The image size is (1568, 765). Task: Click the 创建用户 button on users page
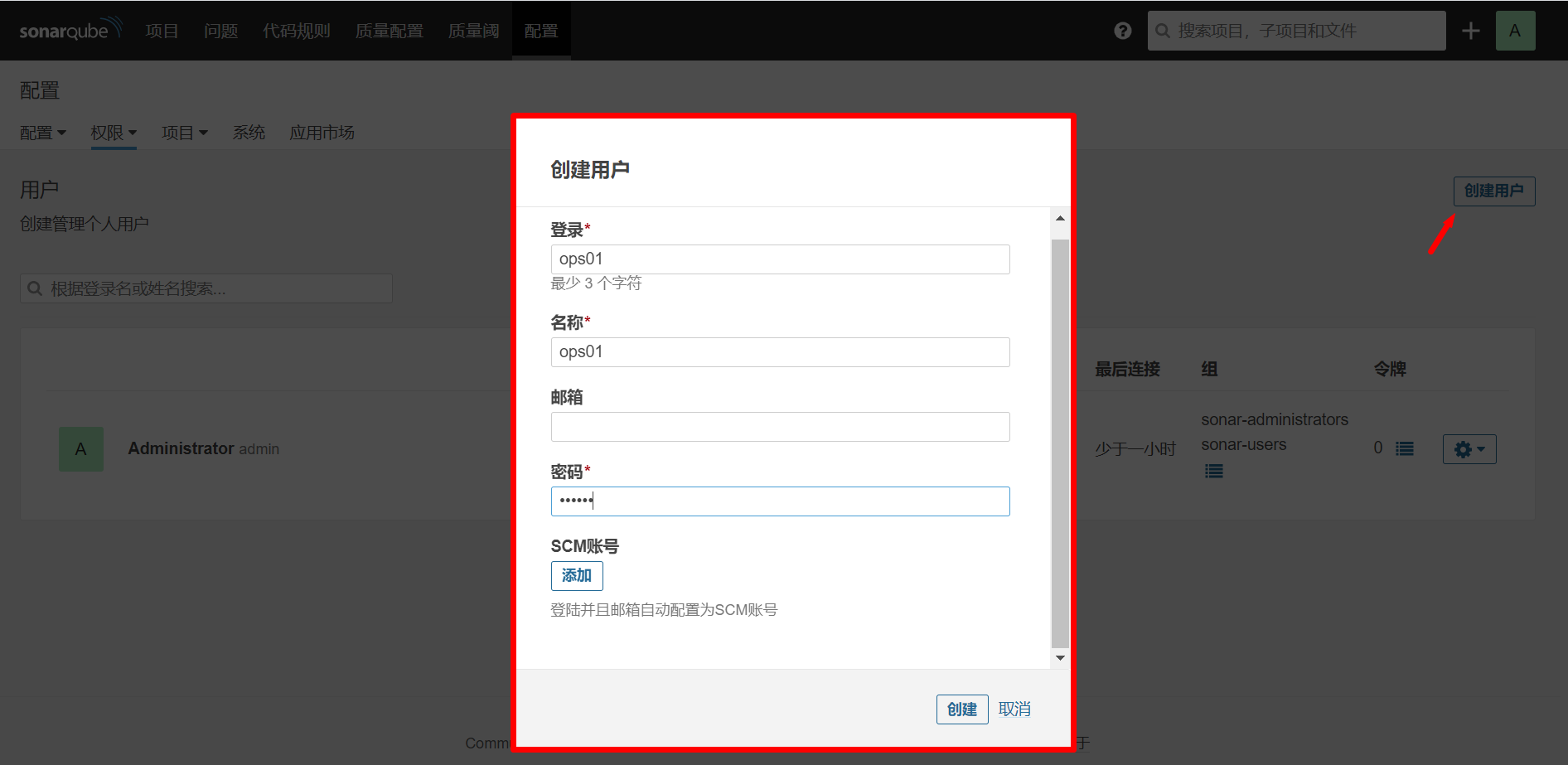click(x=1494, y=191)
